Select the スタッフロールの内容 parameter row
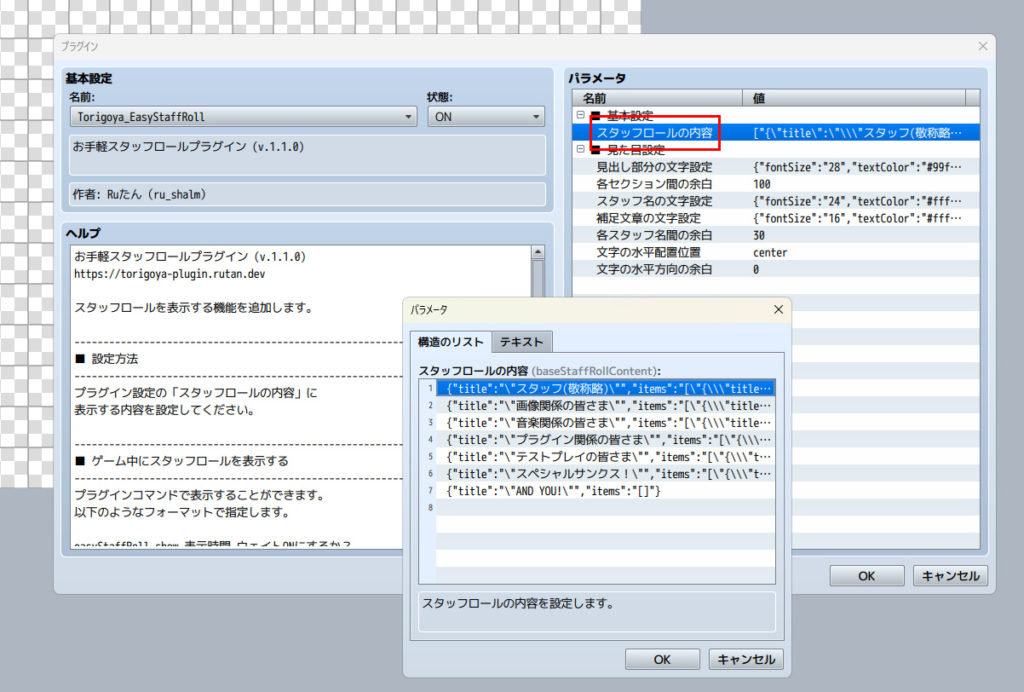The width and height of the screenshot is (1024, 692). tap(654, 132)
